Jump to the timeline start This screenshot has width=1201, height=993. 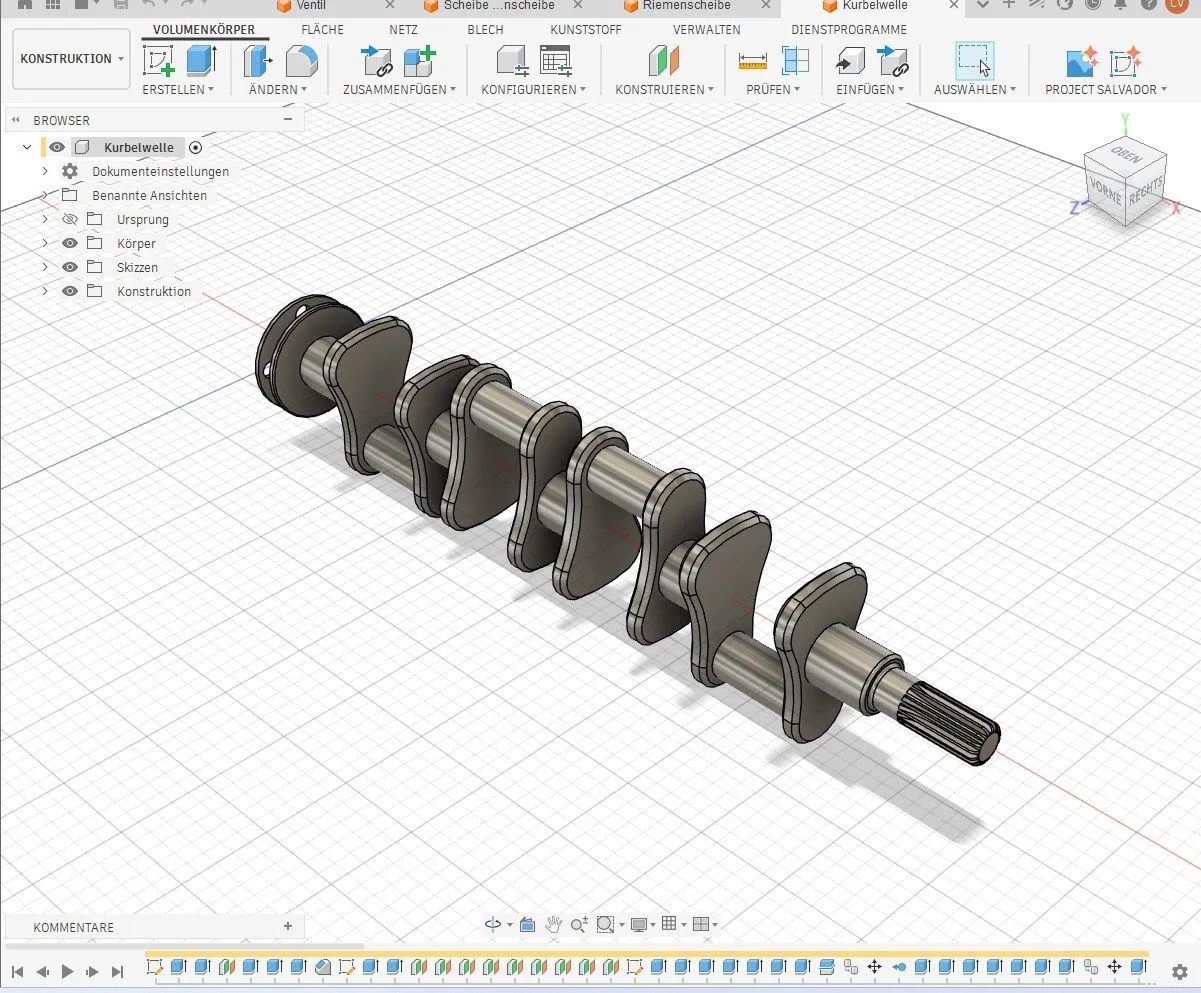(17, 971)
